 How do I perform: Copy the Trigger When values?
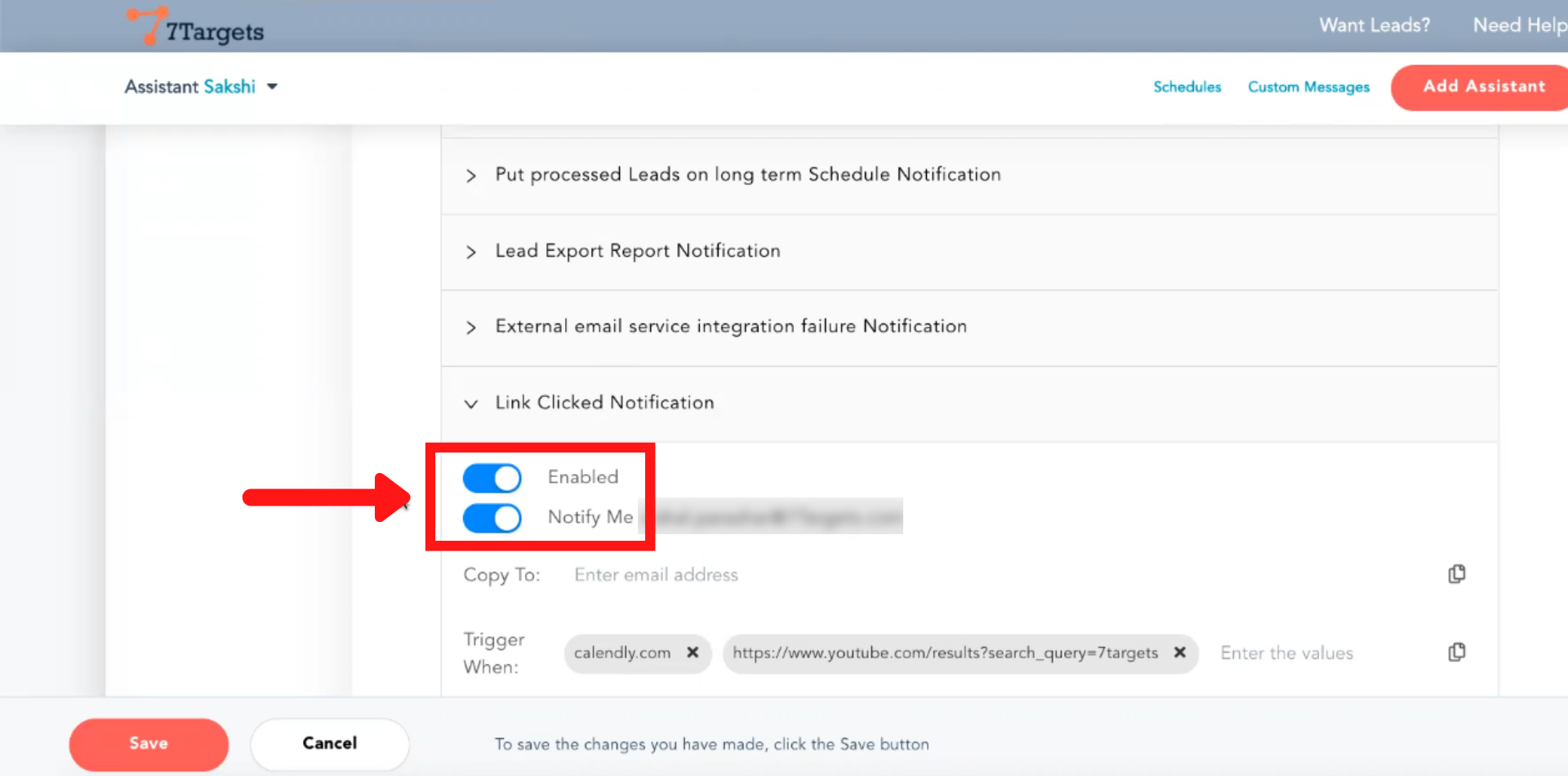coord(1456,653)
